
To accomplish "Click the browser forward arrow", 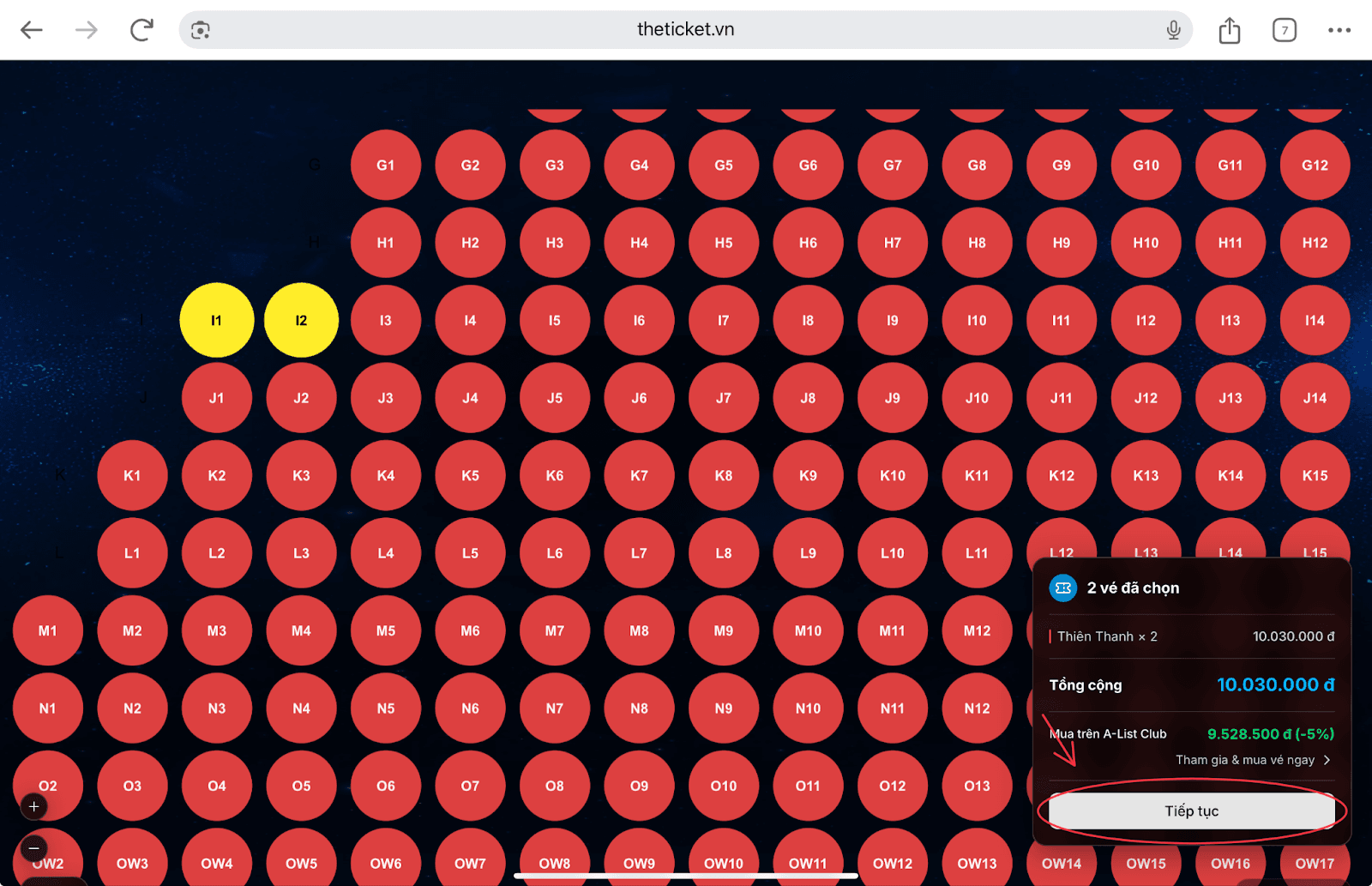I will click(x=87, y=30).
